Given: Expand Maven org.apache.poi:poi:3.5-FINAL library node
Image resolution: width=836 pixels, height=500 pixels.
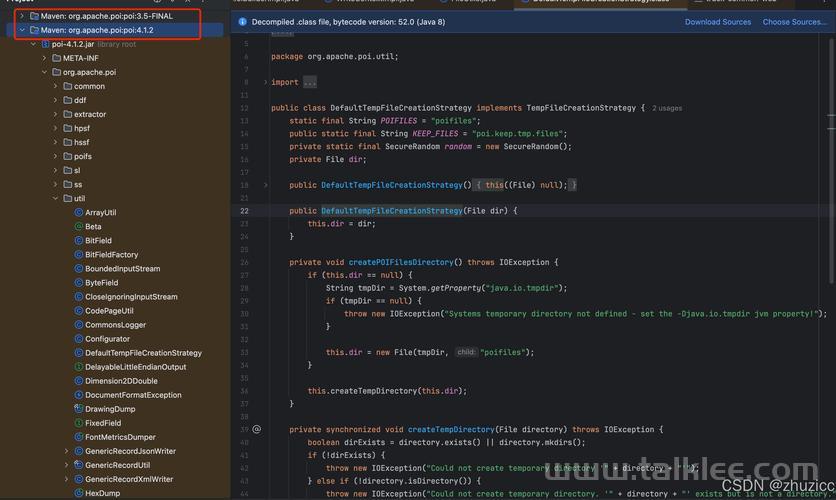Looking at the screenshot, I should 22,16.
